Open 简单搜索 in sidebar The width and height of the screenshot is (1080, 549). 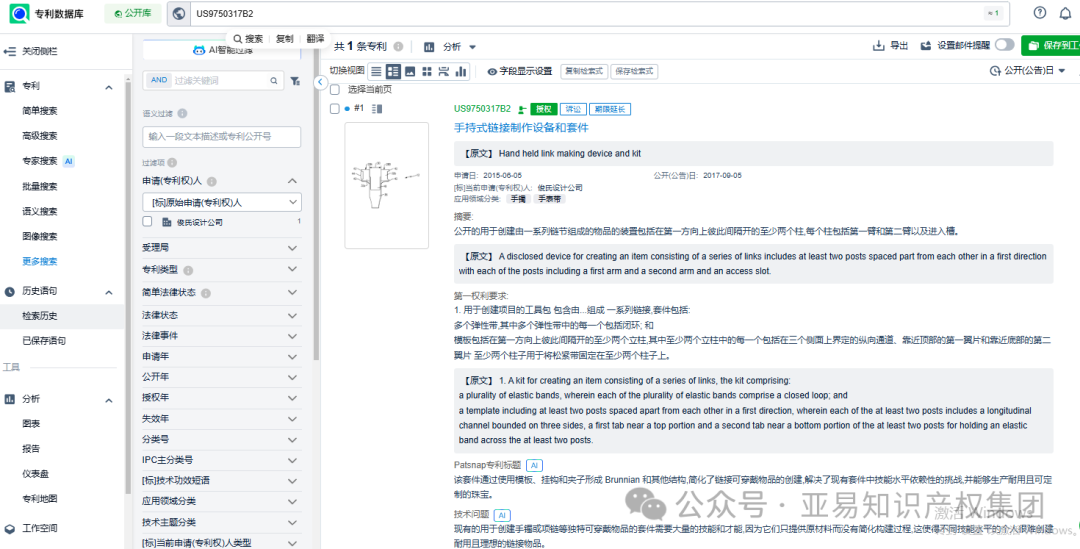click(40, 112)
